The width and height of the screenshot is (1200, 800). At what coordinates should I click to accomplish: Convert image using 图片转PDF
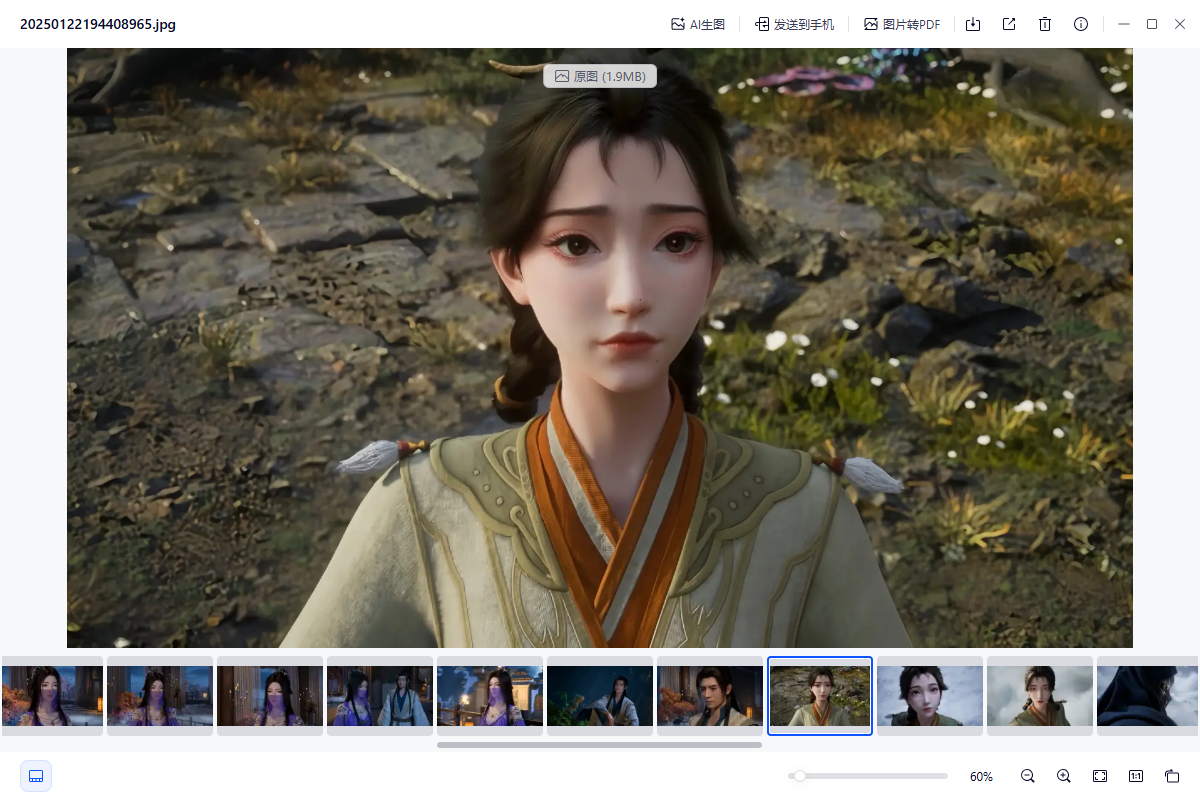902,24
